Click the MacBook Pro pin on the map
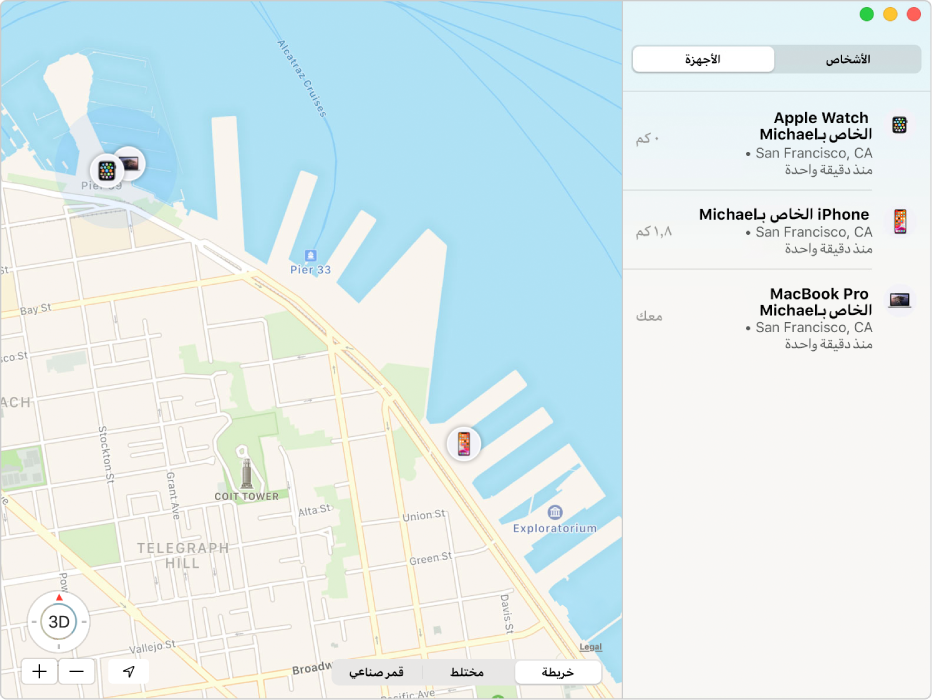The image size is (934, 700). [x=130, y=163]
